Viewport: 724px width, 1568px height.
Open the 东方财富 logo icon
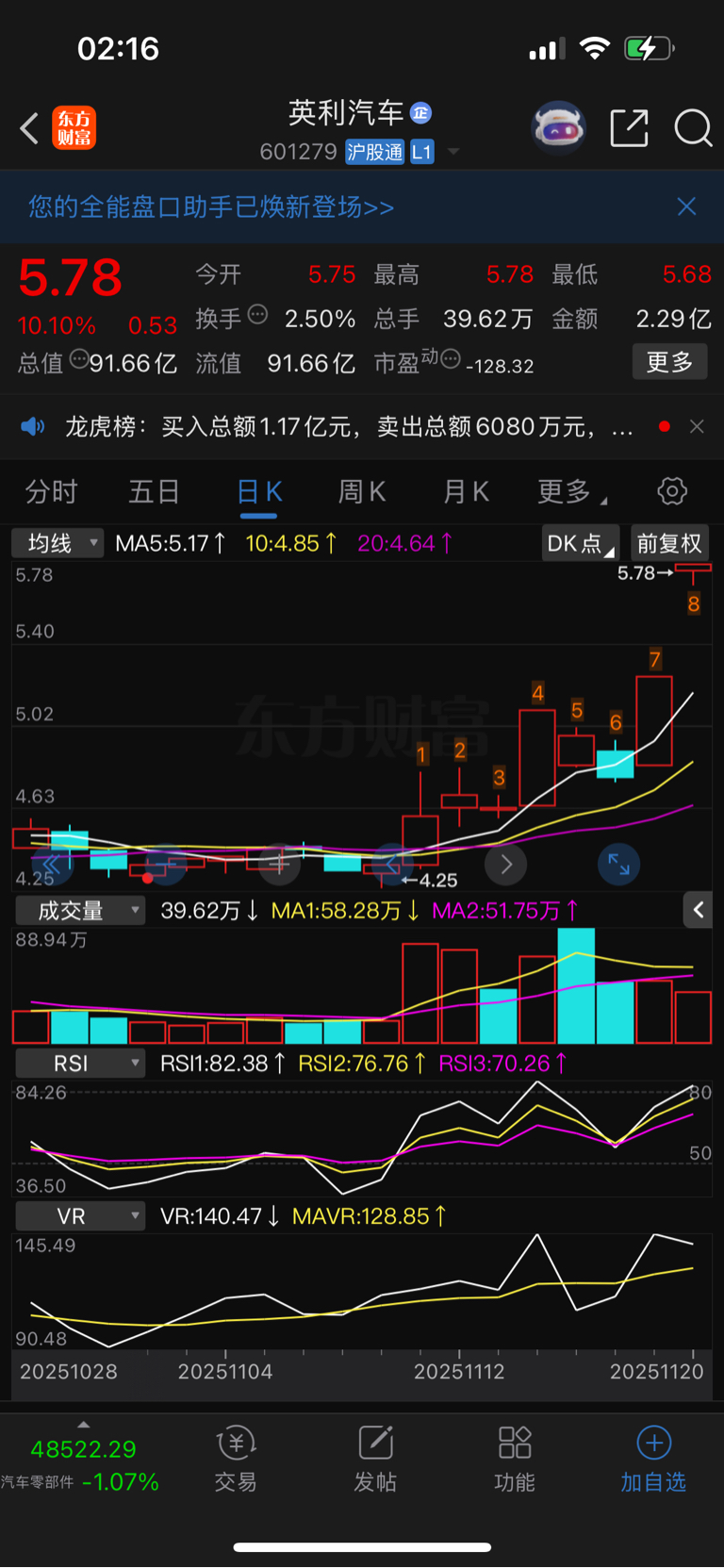pos(74,128)
